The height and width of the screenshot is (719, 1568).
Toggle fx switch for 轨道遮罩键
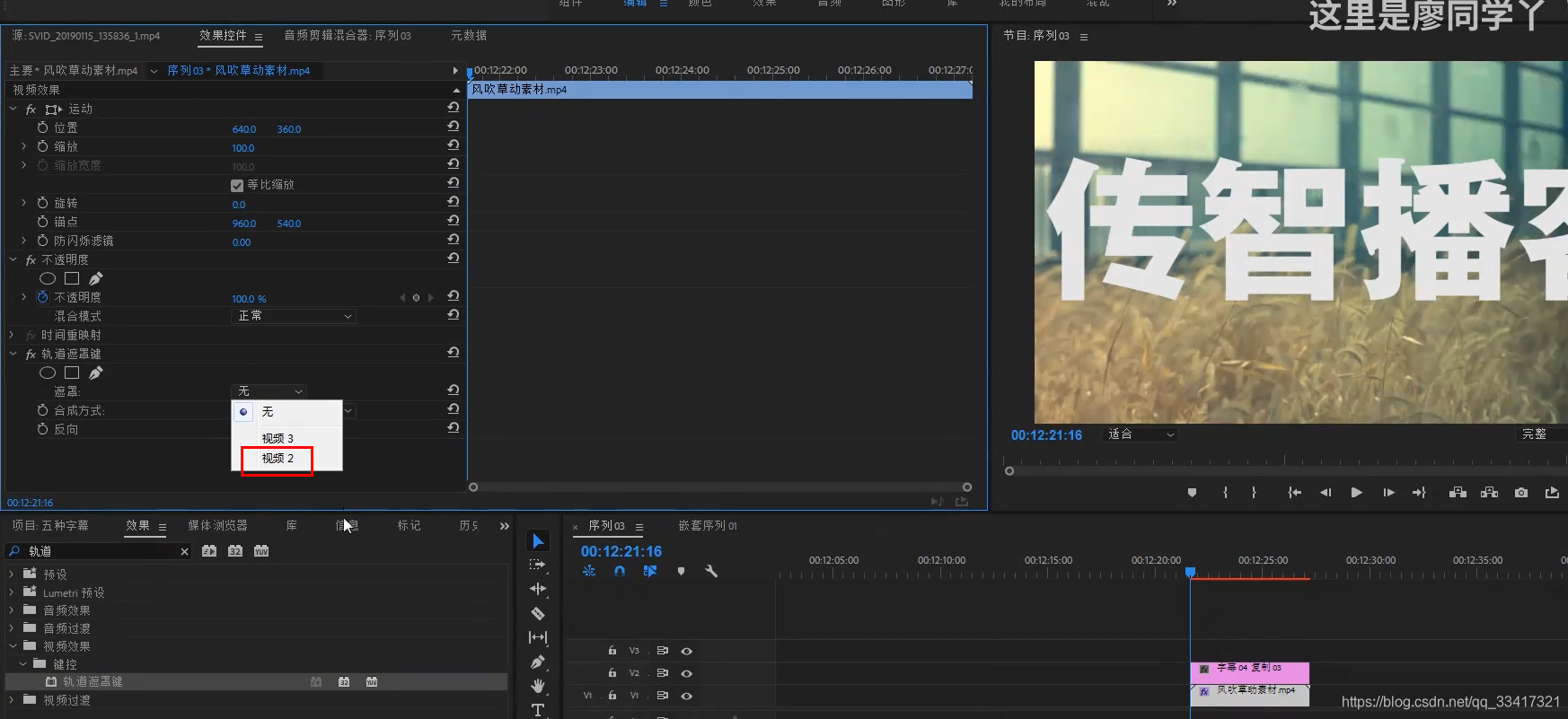point(31,354)
